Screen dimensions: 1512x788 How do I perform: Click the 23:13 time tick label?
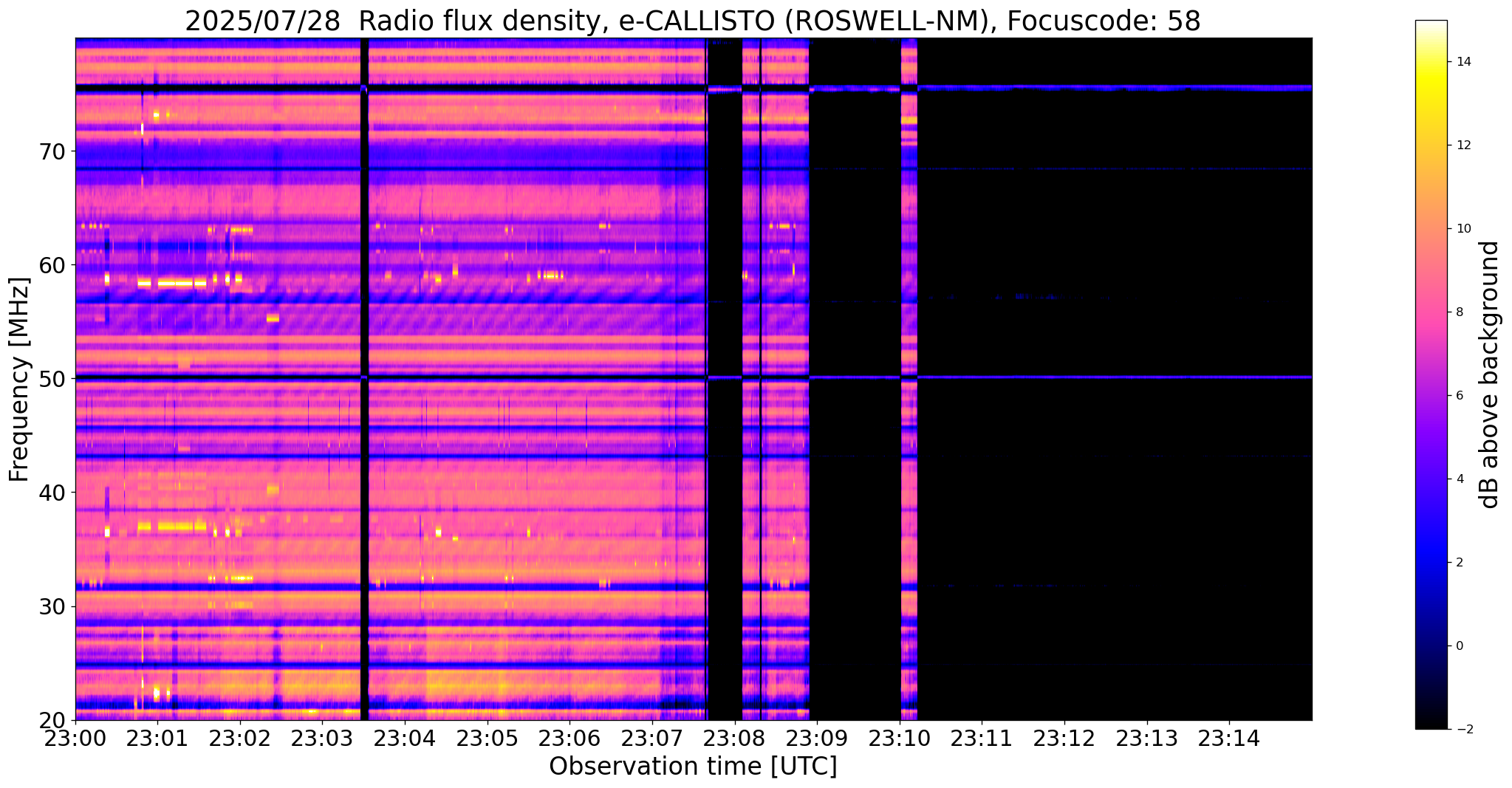click(1147, 738)
